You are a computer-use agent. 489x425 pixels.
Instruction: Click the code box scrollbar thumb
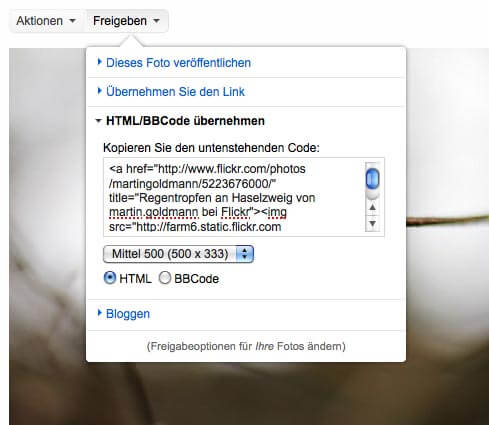point(372,179)
